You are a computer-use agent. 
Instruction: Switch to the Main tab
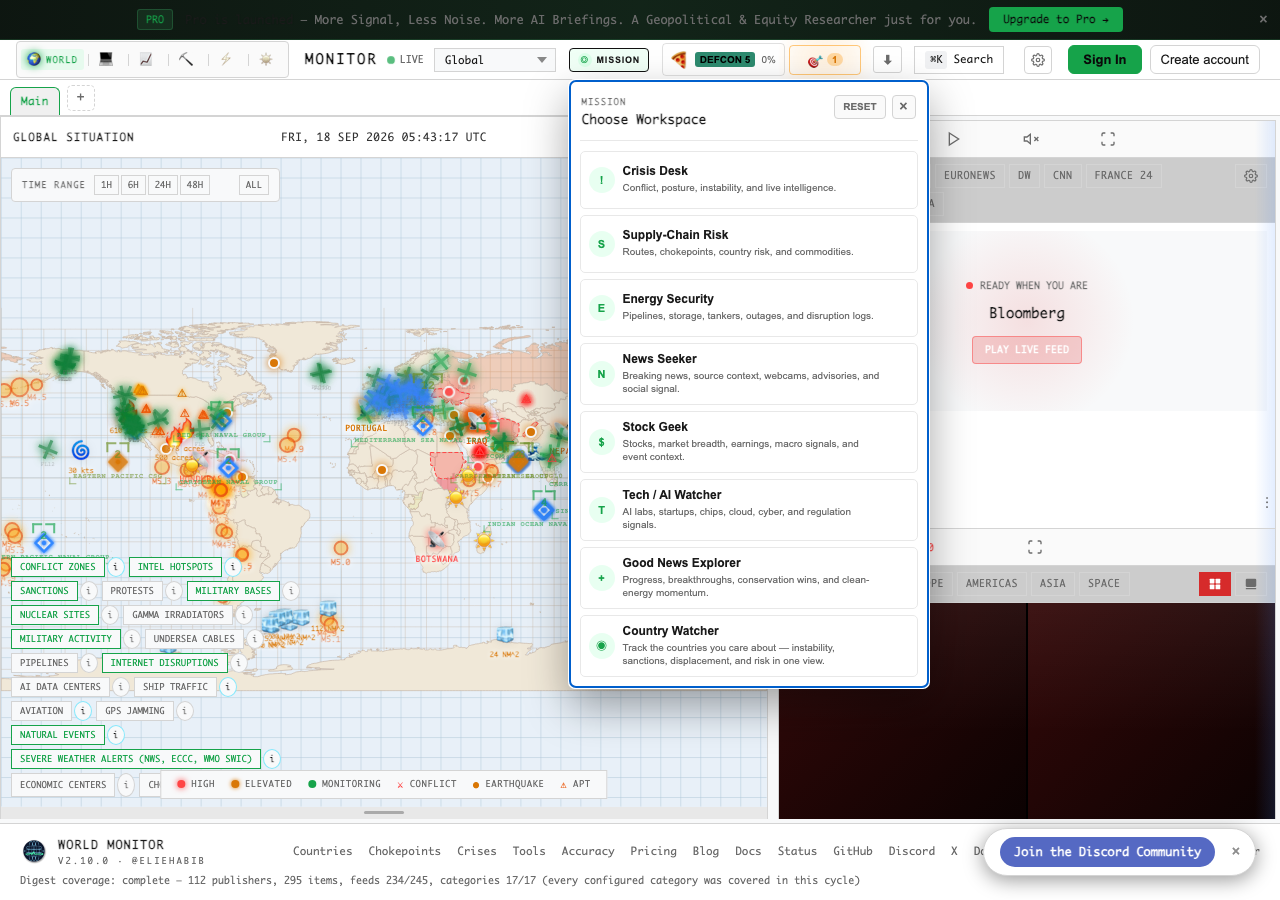[34, 101]
